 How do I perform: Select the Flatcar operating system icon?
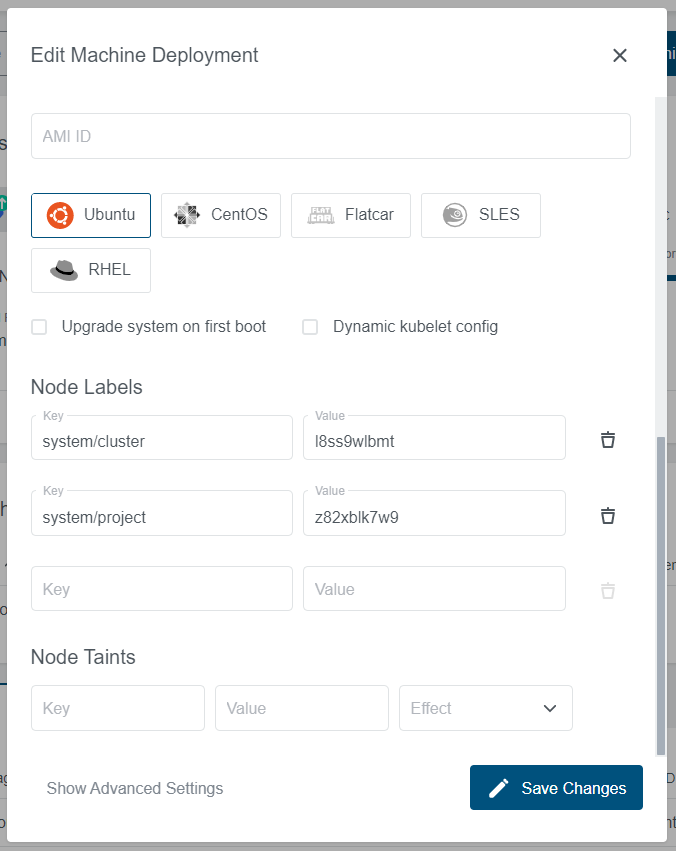click(321, 214)
